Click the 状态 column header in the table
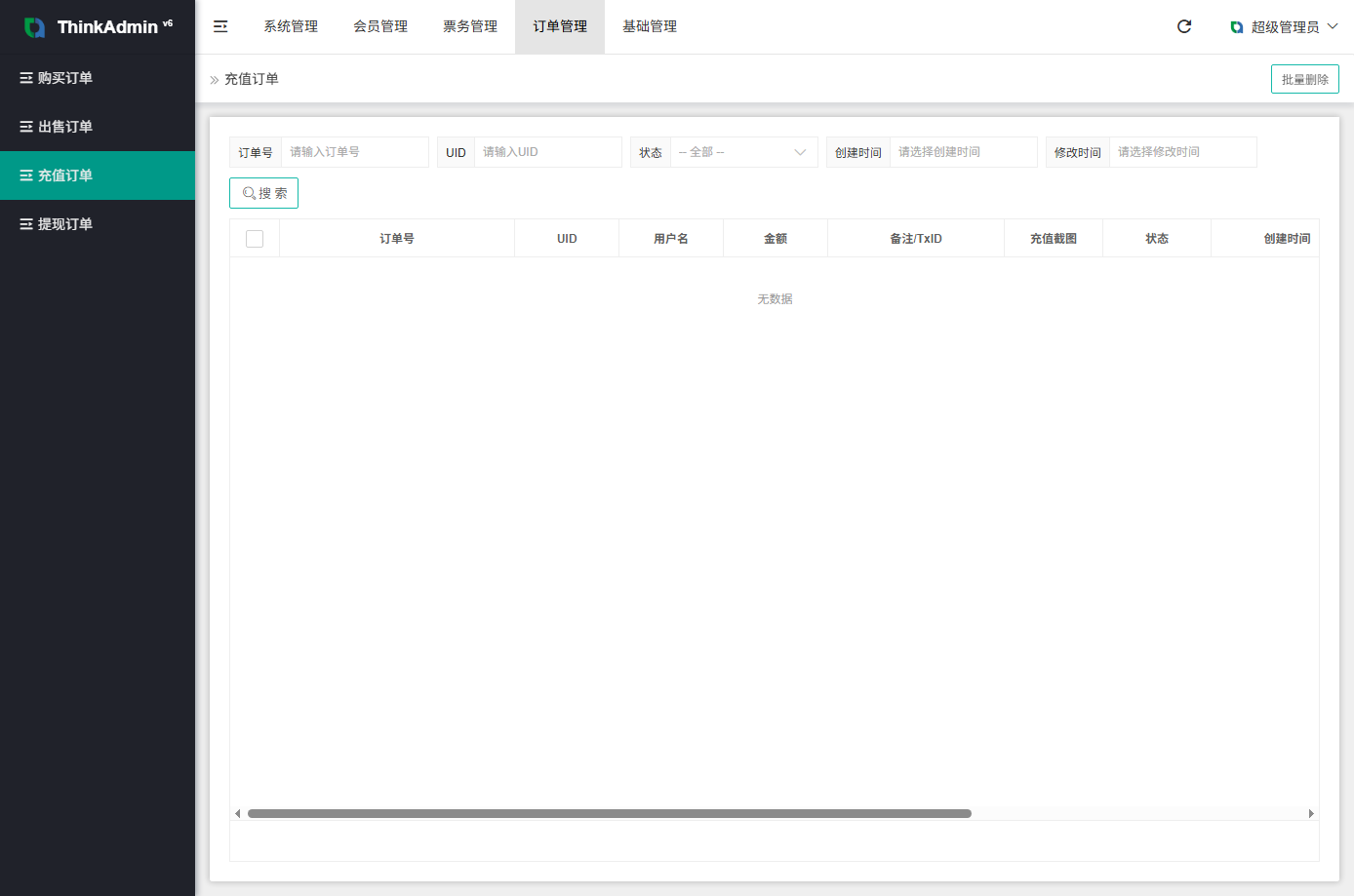This screenshot has width=1354, height=896. point(1157,239)
